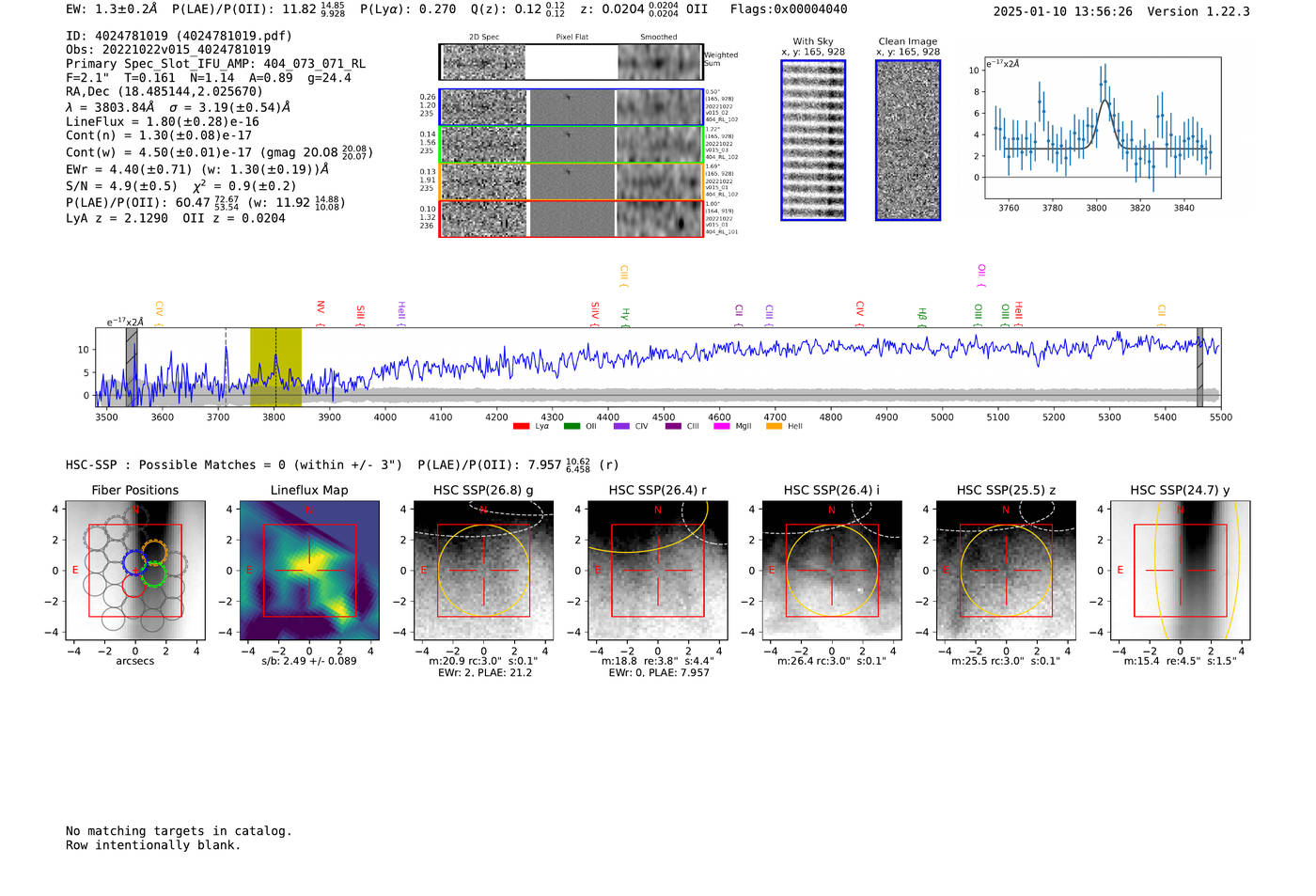This screenshot has width=1316, height=896.
Task: Click the s/b: 2.49 +/- 0.089 caption
Action: tap(309, 661)
